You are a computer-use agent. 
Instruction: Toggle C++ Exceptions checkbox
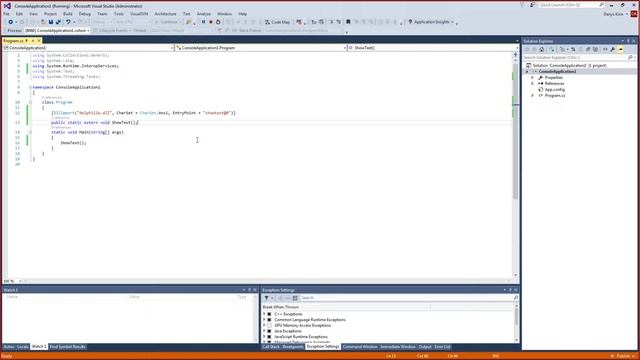(x=269, y=314)
